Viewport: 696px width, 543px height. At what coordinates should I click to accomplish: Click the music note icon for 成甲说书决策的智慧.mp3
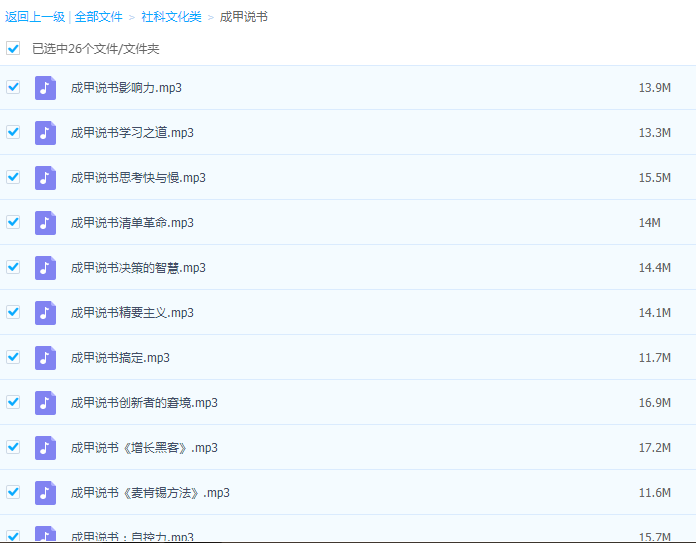(45, 268)
